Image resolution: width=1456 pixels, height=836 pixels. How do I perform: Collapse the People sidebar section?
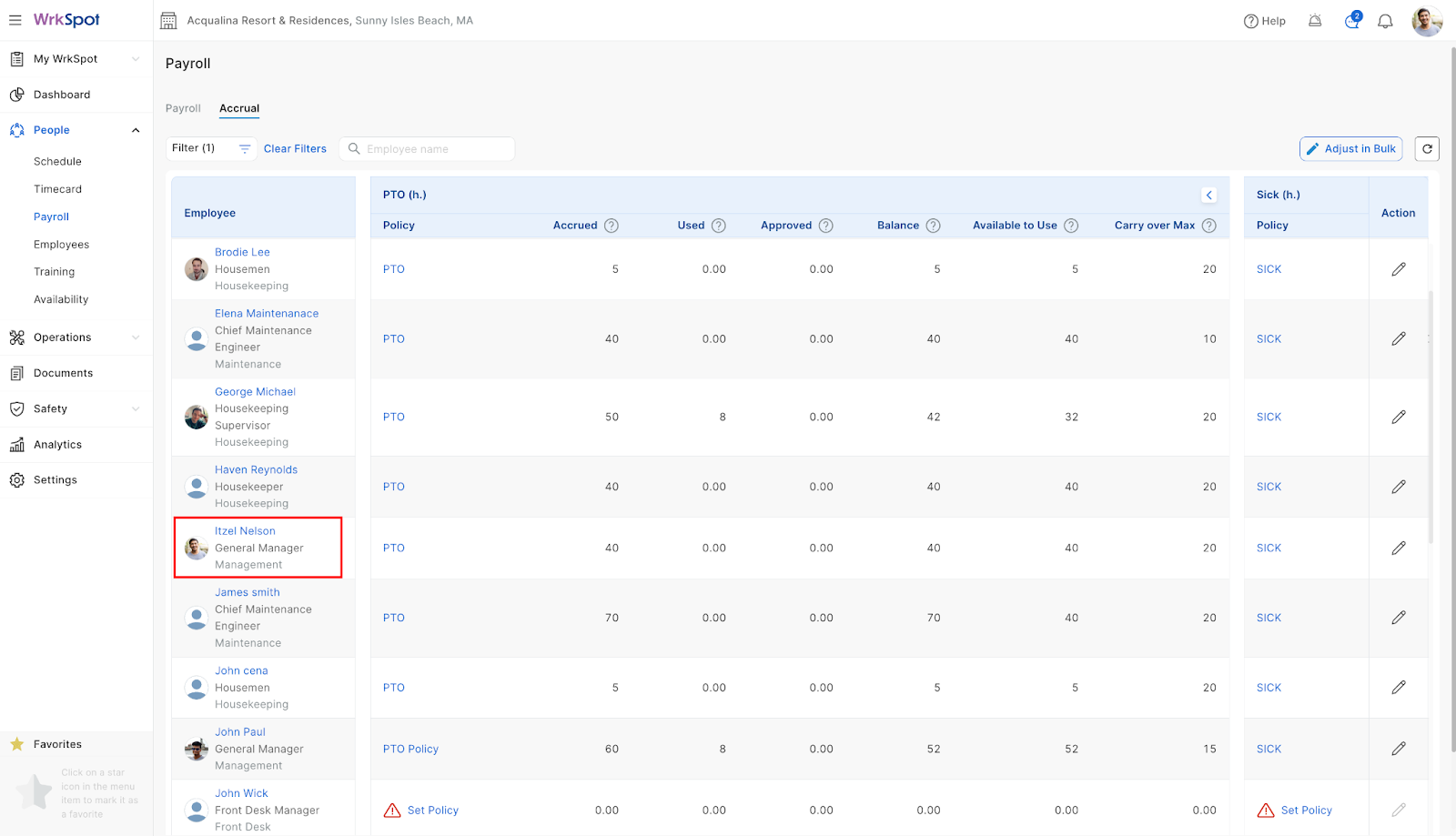(x=136, y=130)
